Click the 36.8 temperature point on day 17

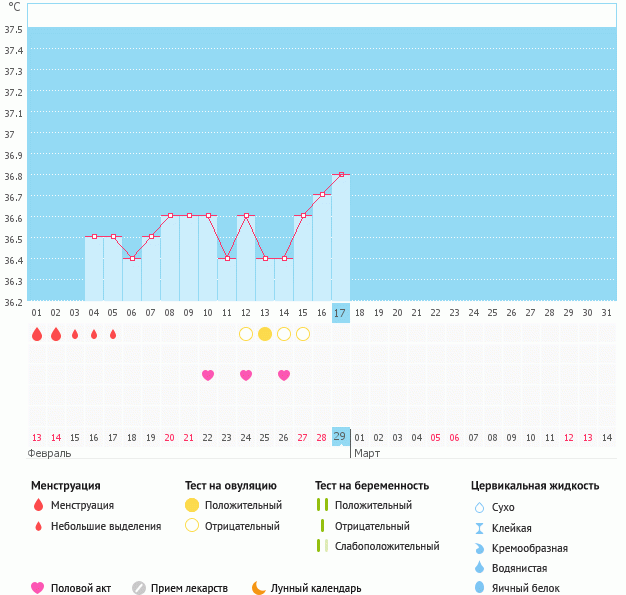tap(341, 174)
